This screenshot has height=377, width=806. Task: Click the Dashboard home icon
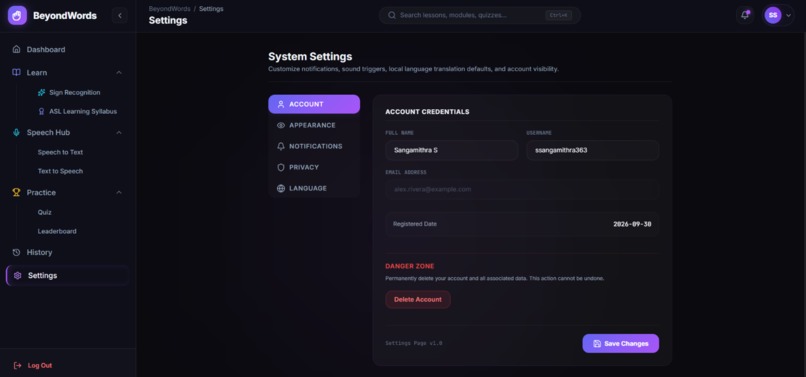[16, 49]
